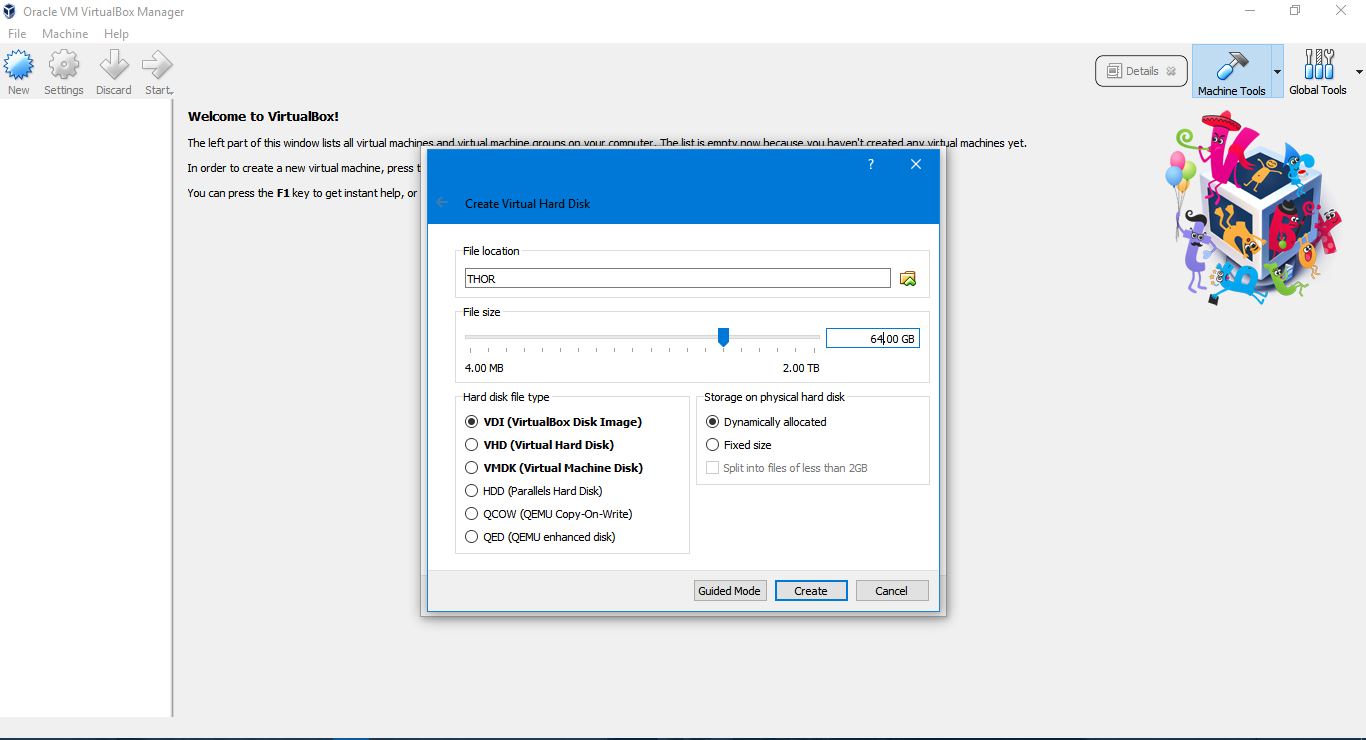The height and width of the screenshot is (740, 1366).
Task: Click the pin icon on the Details button
Action: point(1171,71)
